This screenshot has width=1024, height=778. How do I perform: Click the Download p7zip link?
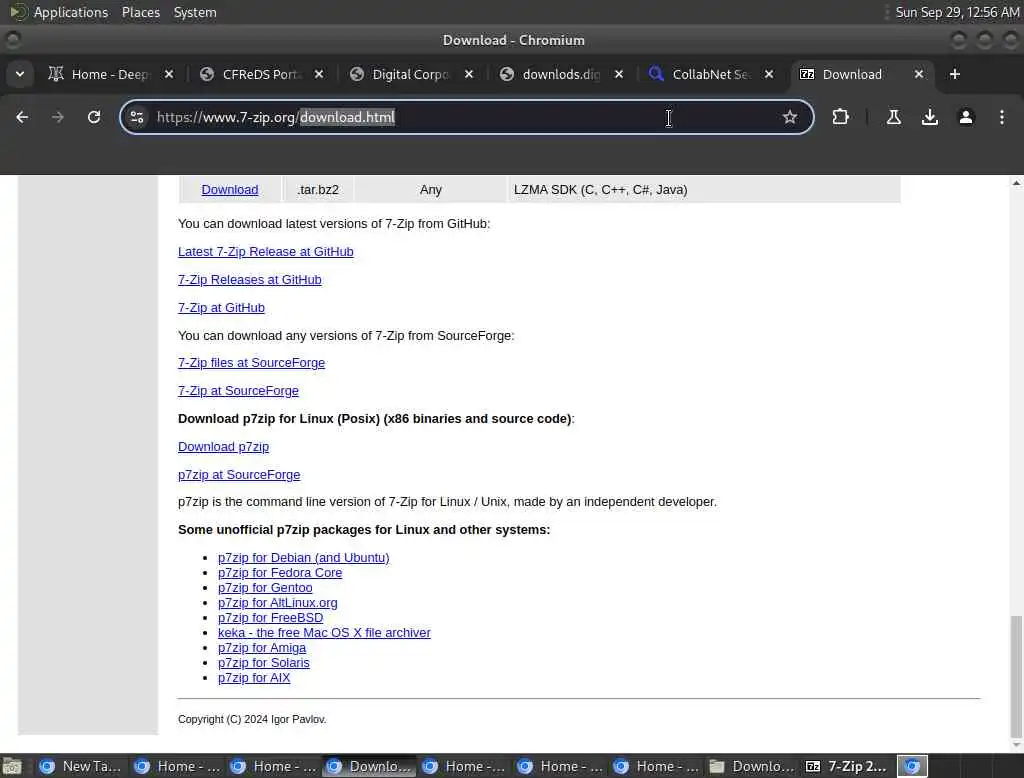point(223,447)
